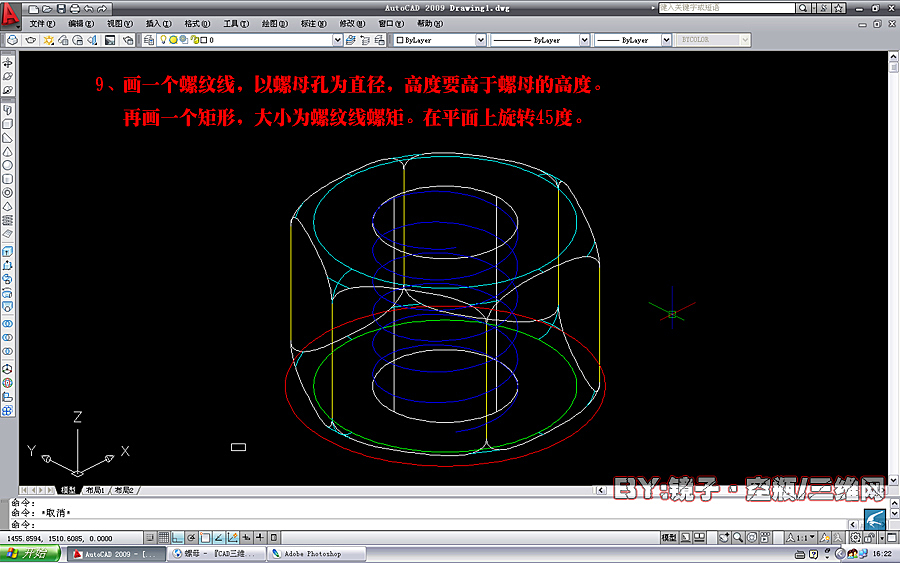Image resolution: width=900 pixels, height=563 pixels.
Task: Expand the BYCOLOR plot style dropdown
Action: [745, 40]
